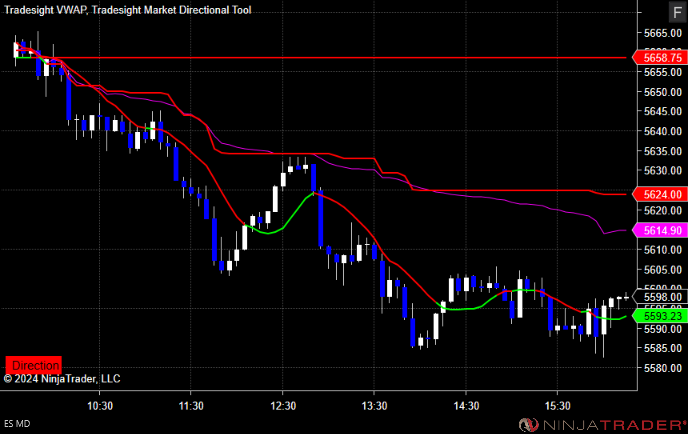
Task: Click the 5630.00 price axis label
Action: pos(663,170)
